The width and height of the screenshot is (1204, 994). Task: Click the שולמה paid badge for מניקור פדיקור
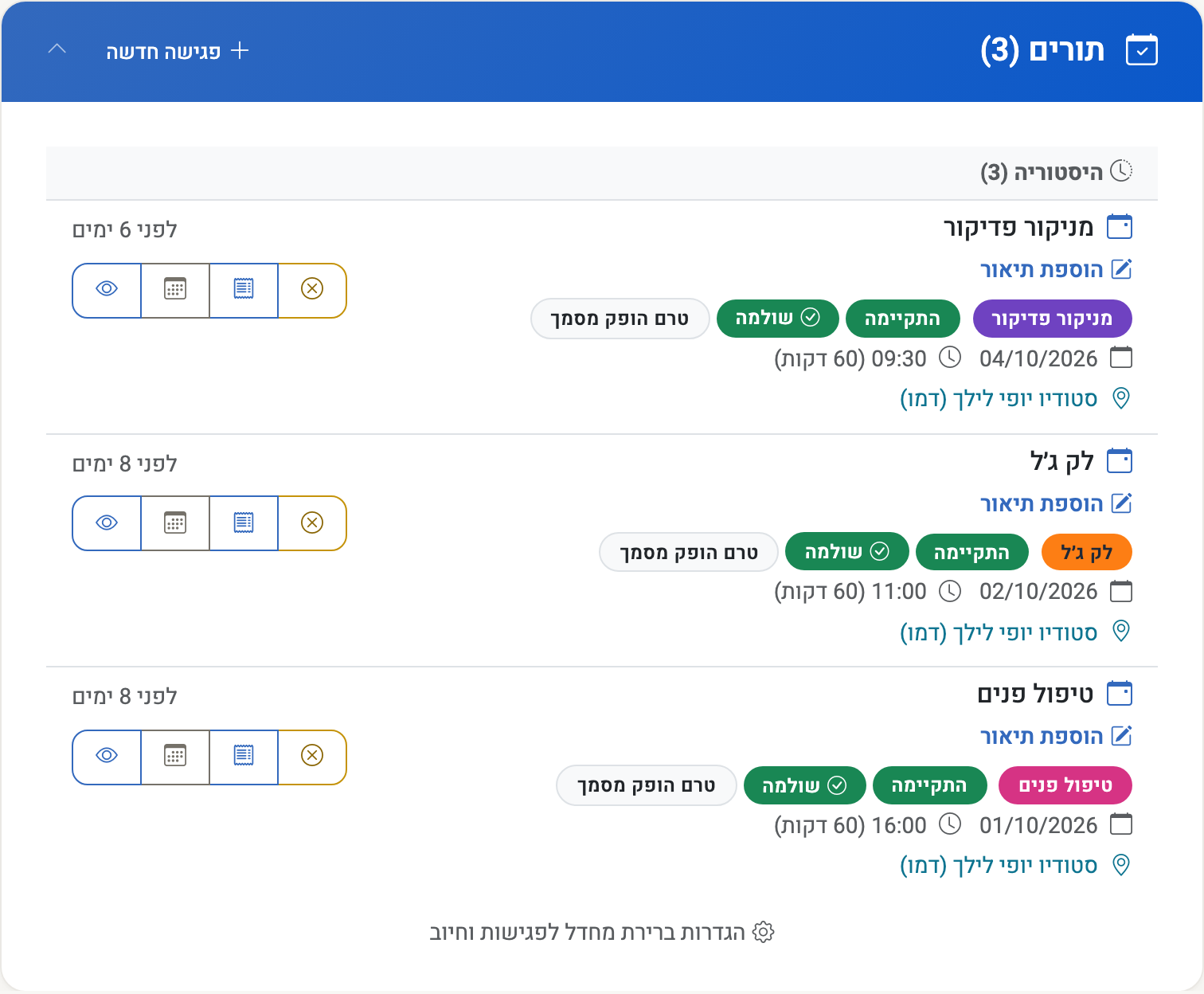coord(777,319)
